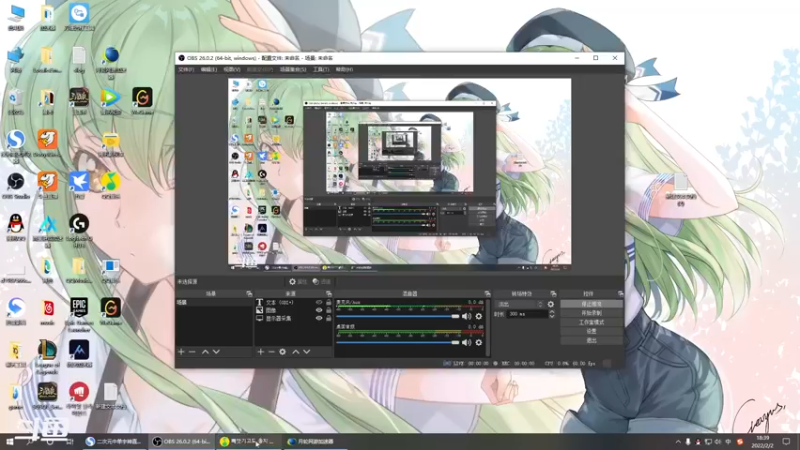Screen dimensions: 800x450
Task: Move source down in Sources panel
Action: (x=307, y=352)
